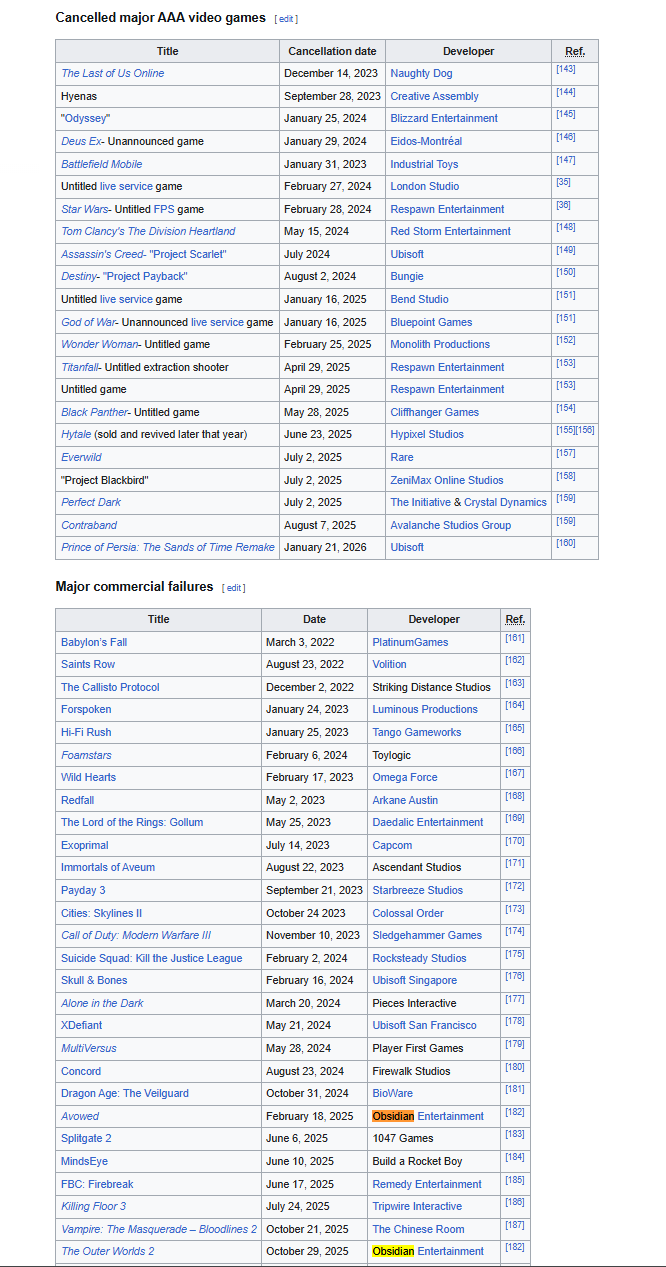
Task: Open Prince of Persia Sands of Time Remake link
Action: [168, 547]
